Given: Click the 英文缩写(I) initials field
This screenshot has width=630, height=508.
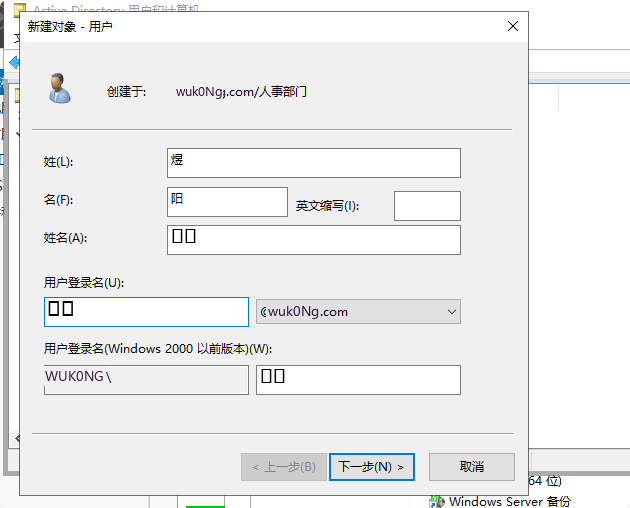Looking at the screenshot, I should pos(427,206).
